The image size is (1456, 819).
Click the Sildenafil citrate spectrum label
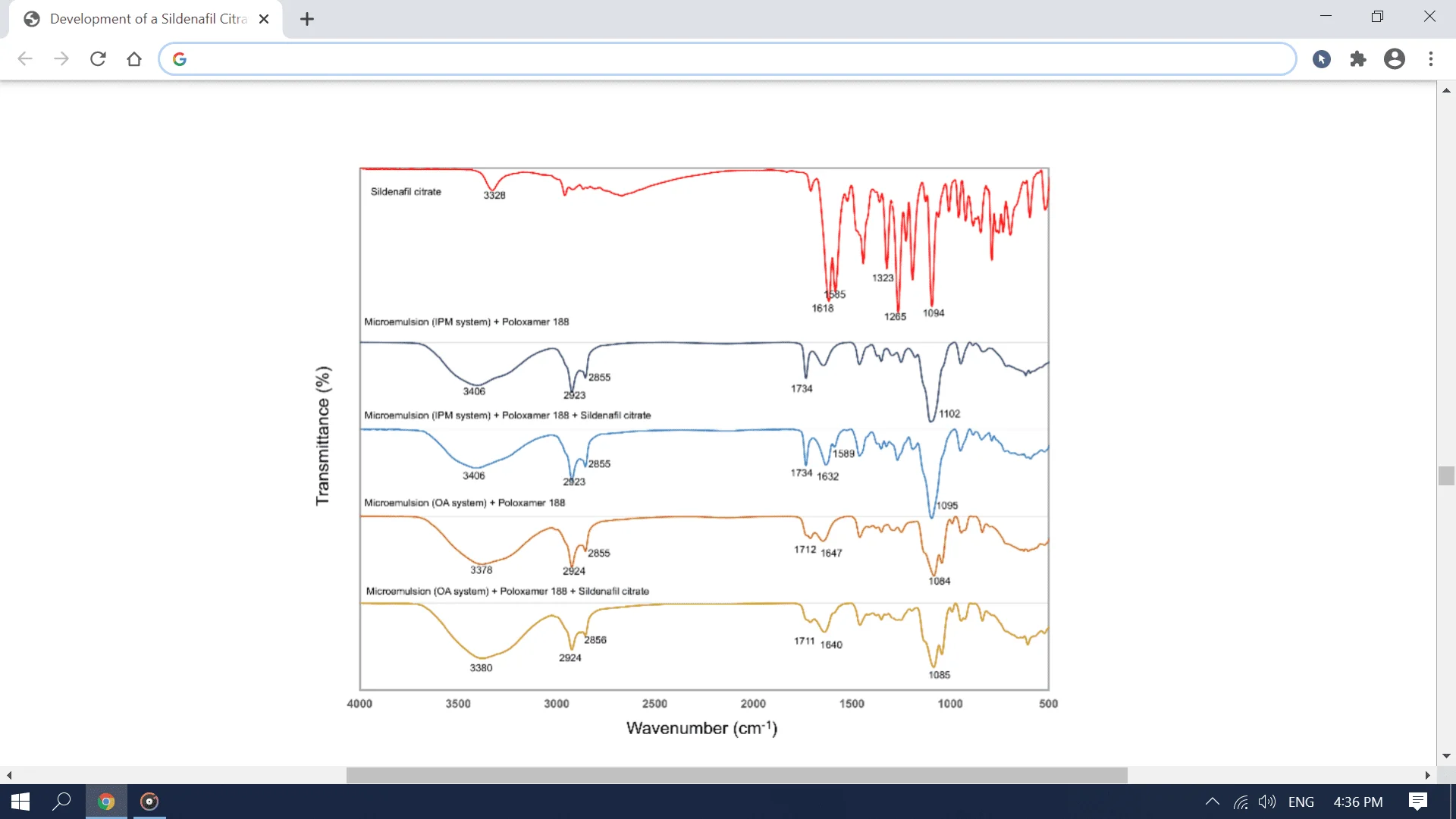pos(406,192)
